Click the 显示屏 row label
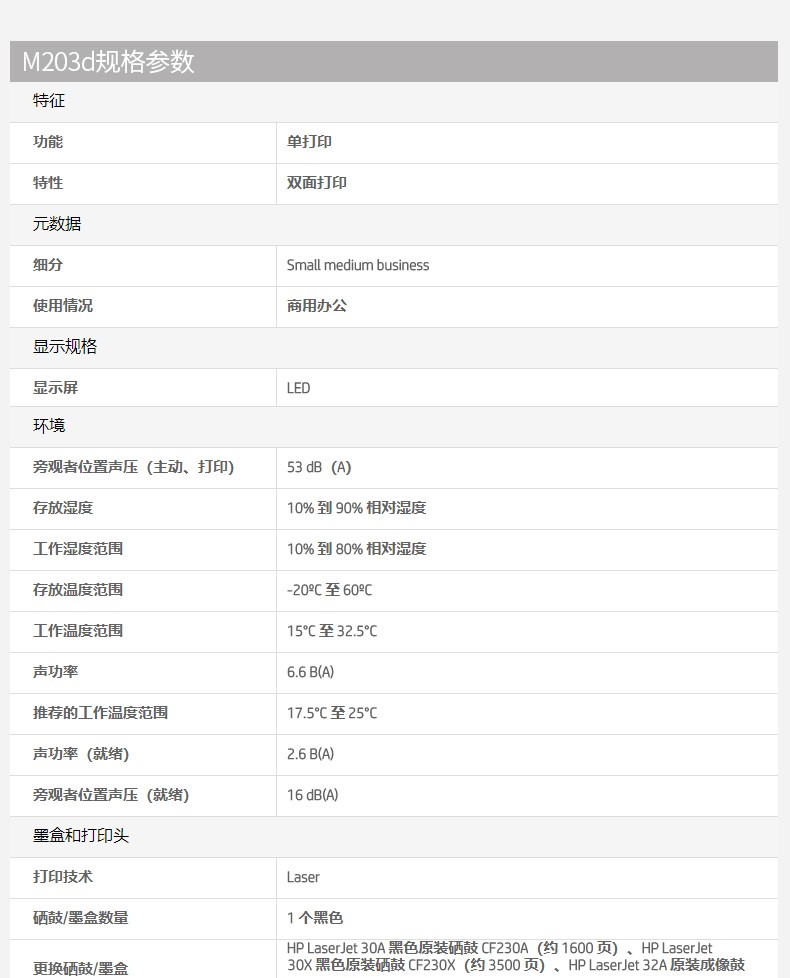Screen dimensions: 790x978 pos(55,388)
